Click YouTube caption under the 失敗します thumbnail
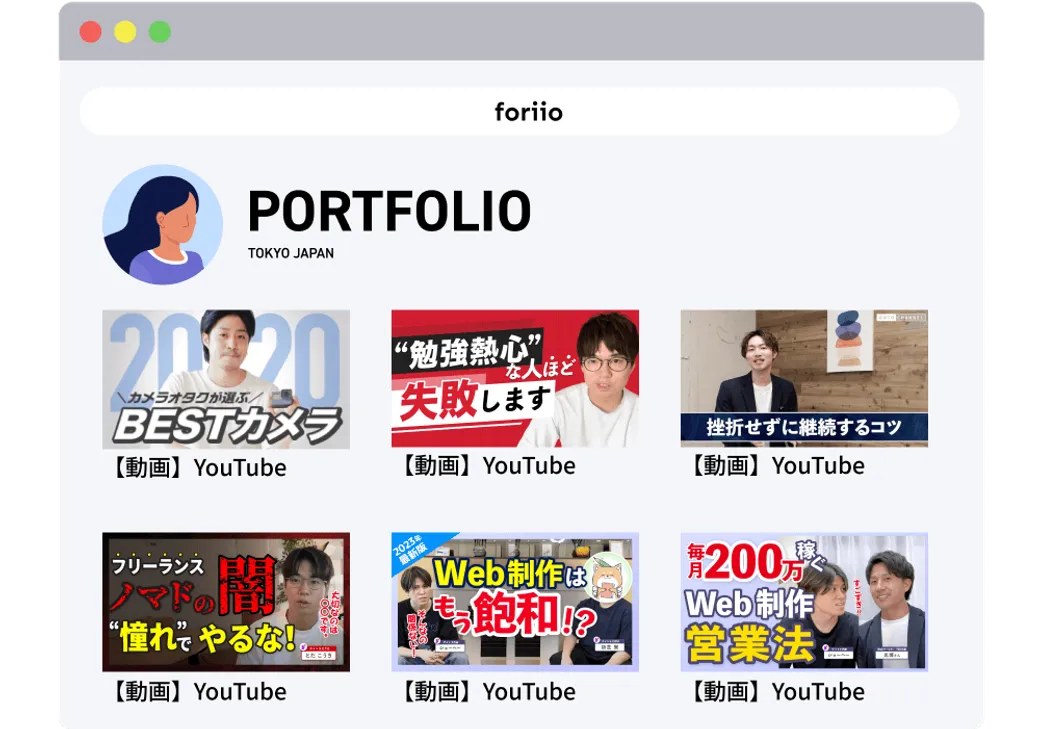The width and height of the screenshot is (1040, 729). click(x=488, y=466)
